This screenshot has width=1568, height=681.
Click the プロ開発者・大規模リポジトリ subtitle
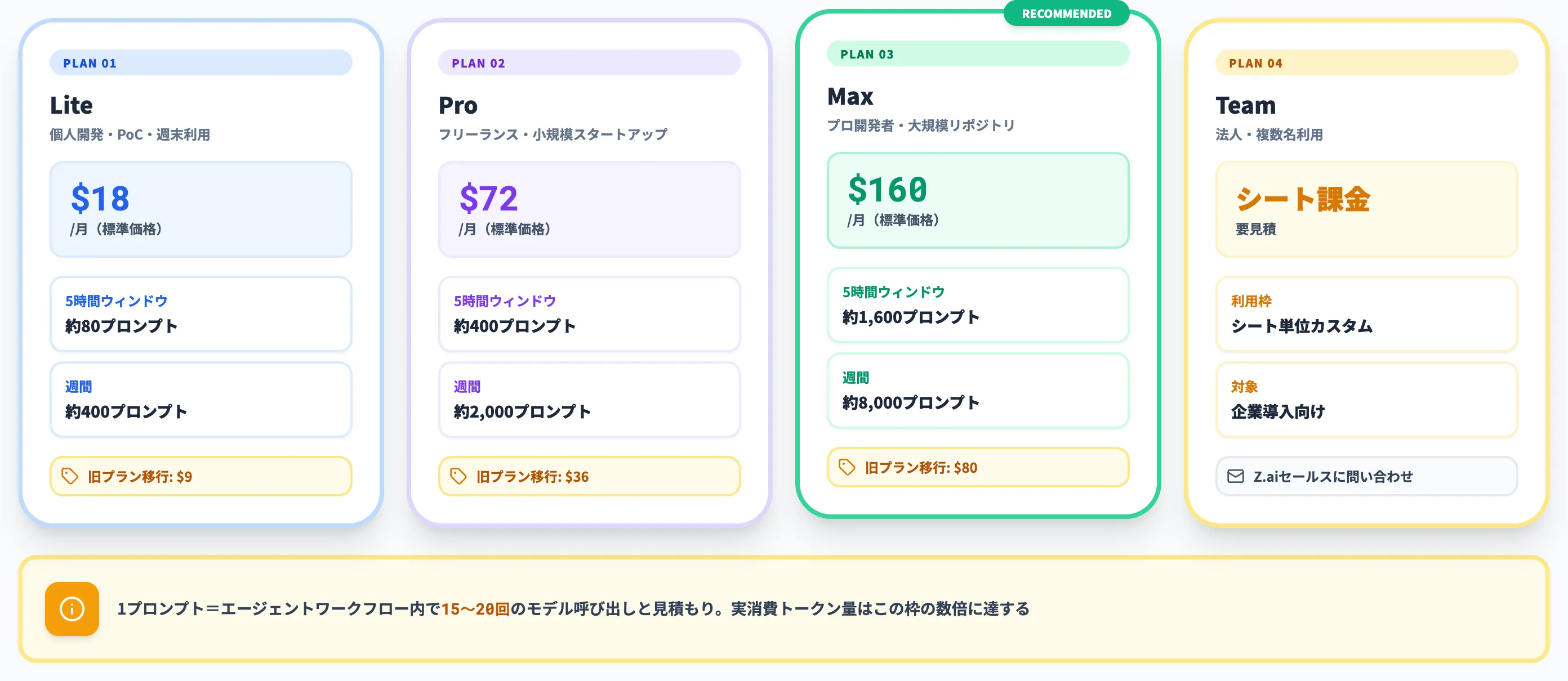click(x=921, y=126)
